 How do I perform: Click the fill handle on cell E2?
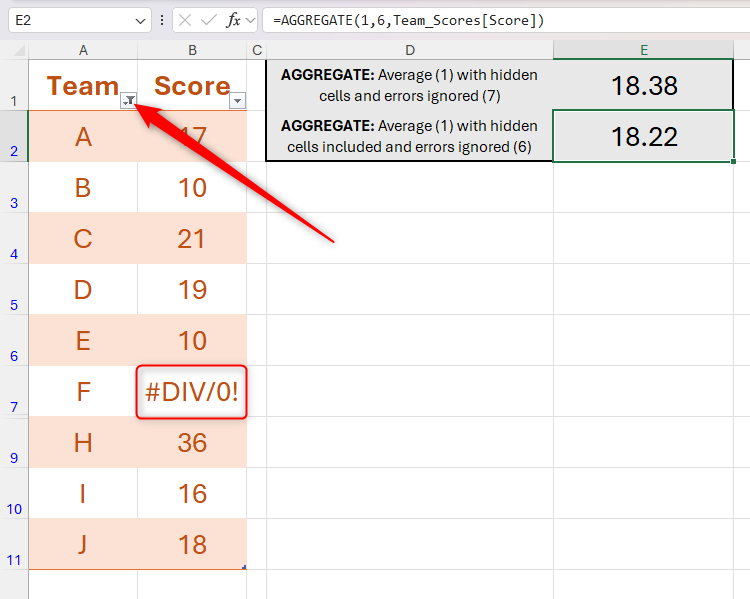[734, 161]
